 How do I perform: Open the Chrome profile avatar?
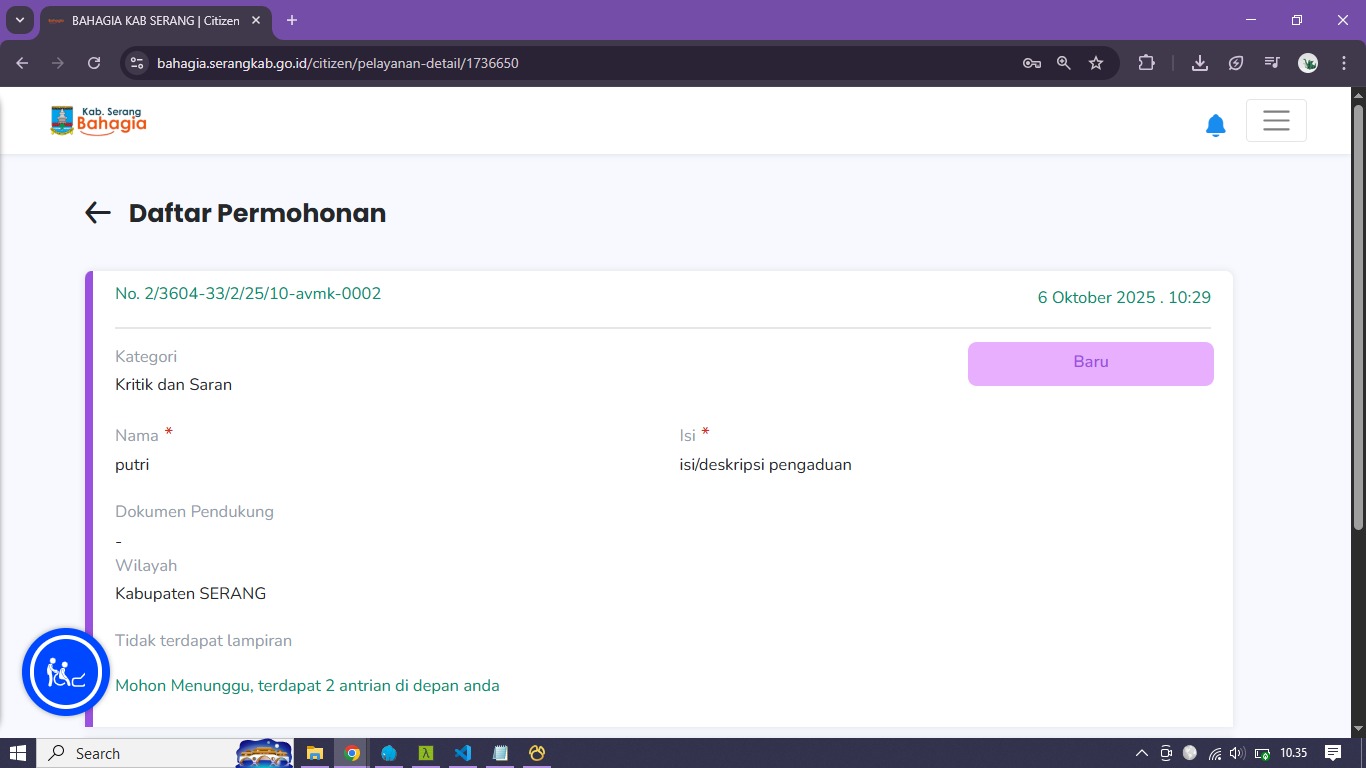click(1308, 63)
